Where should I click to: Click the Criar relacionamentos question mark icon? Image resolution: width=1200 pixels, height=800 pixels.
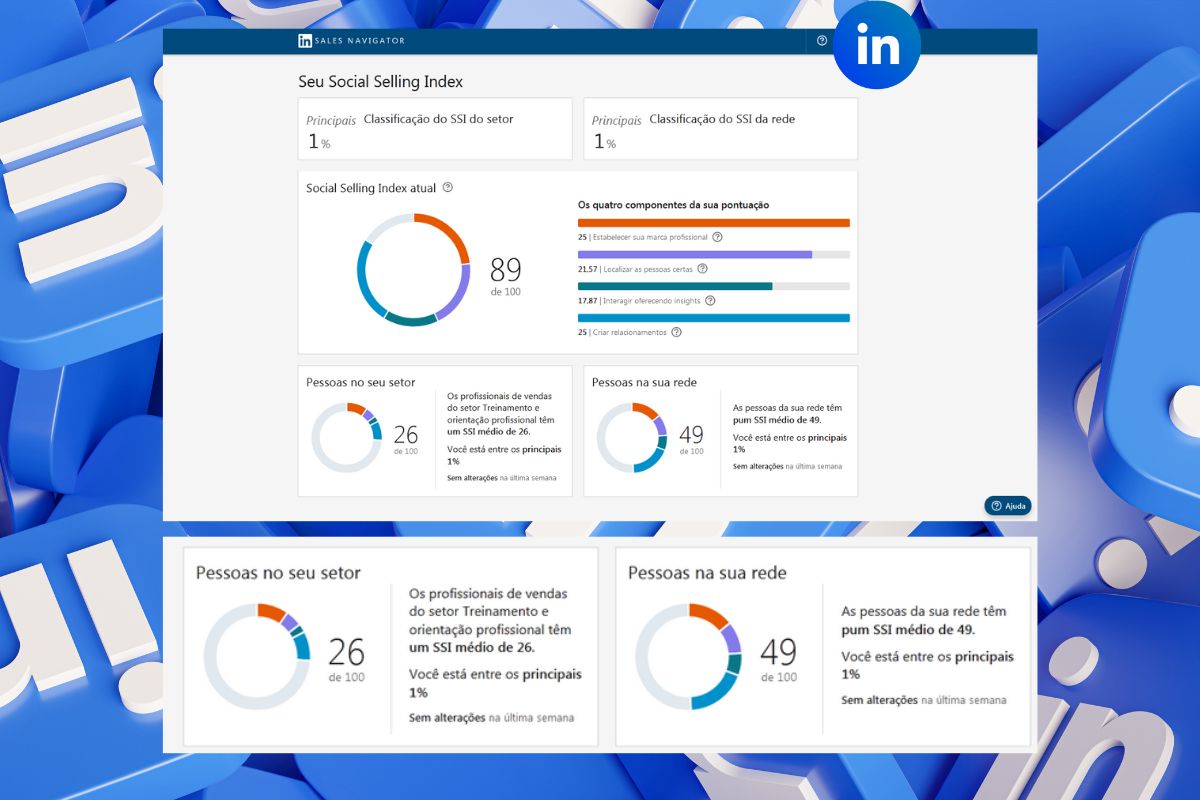677,332
